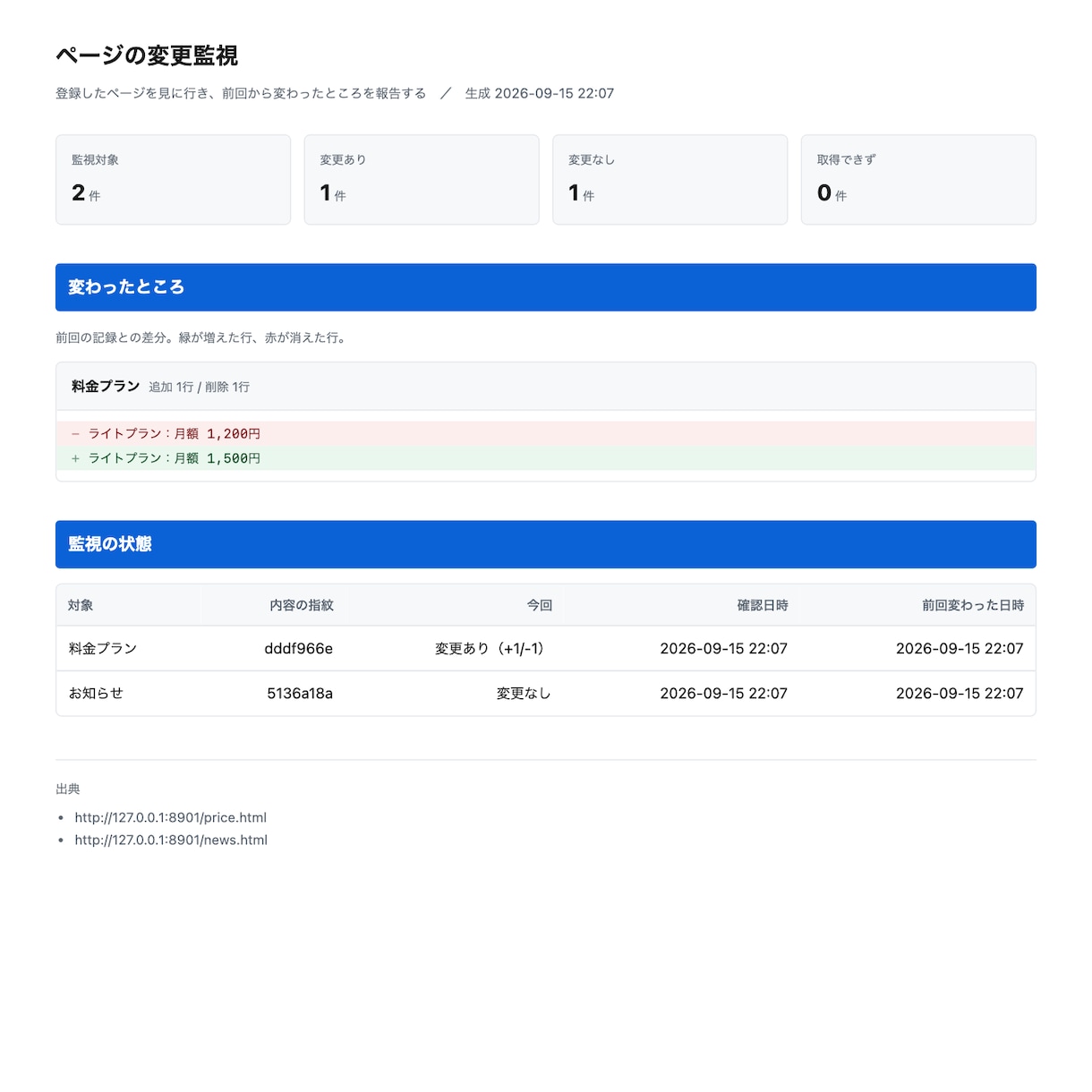The image size is (1092, 1092).
Task: Click 前回変わった日時 value in お知らせ row
Action: point(960,693)
